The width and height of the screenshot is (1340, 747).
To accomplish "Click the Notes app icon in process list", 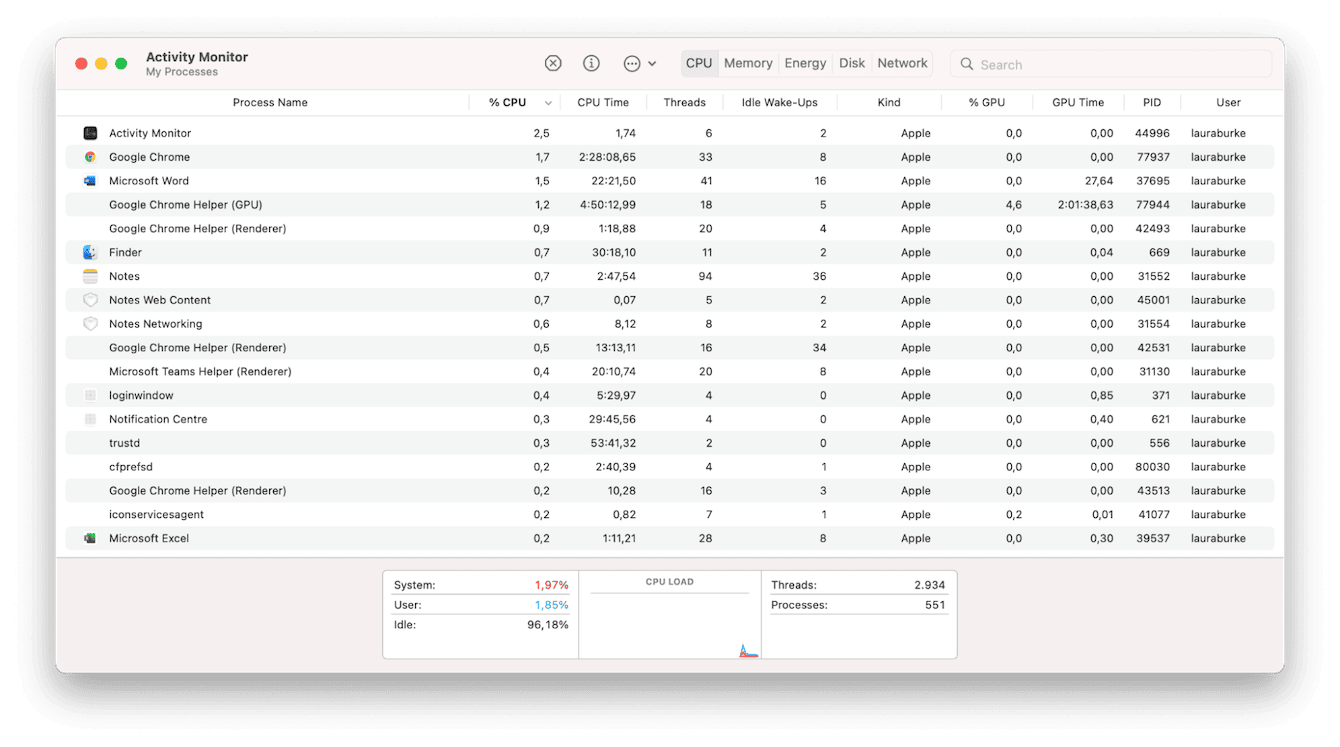I will [x=90, y=276].
